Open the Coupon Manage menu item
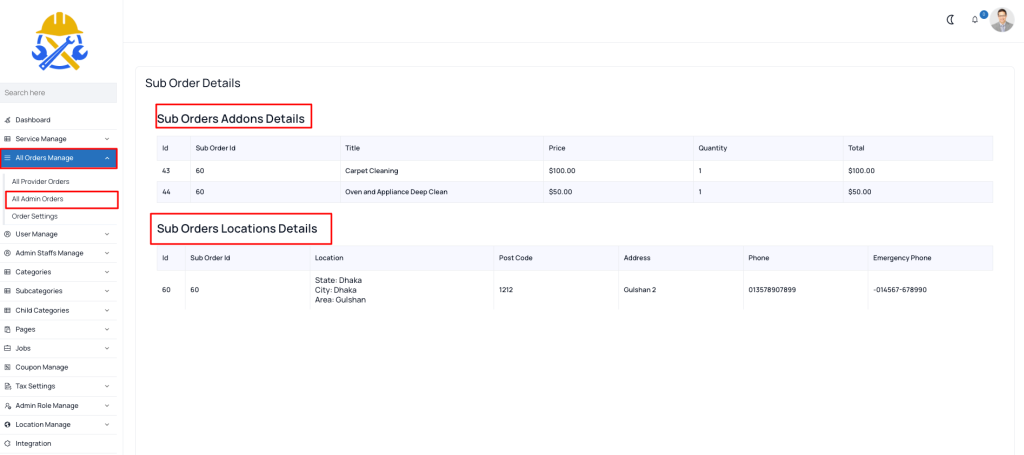Screen dimensions: 1024x455 pyautogui.click(x=59, y=367)
